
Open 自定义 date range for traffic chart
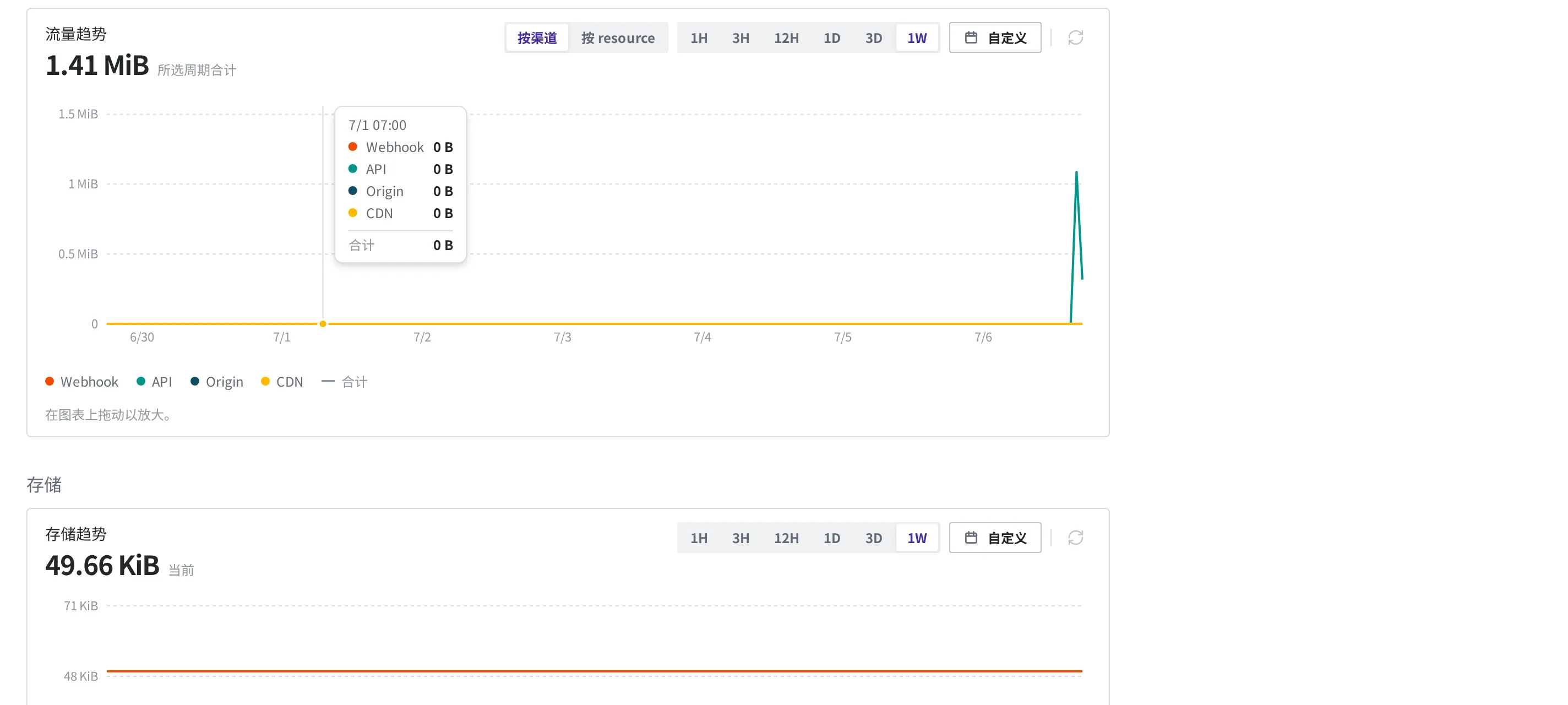(995, 38)
